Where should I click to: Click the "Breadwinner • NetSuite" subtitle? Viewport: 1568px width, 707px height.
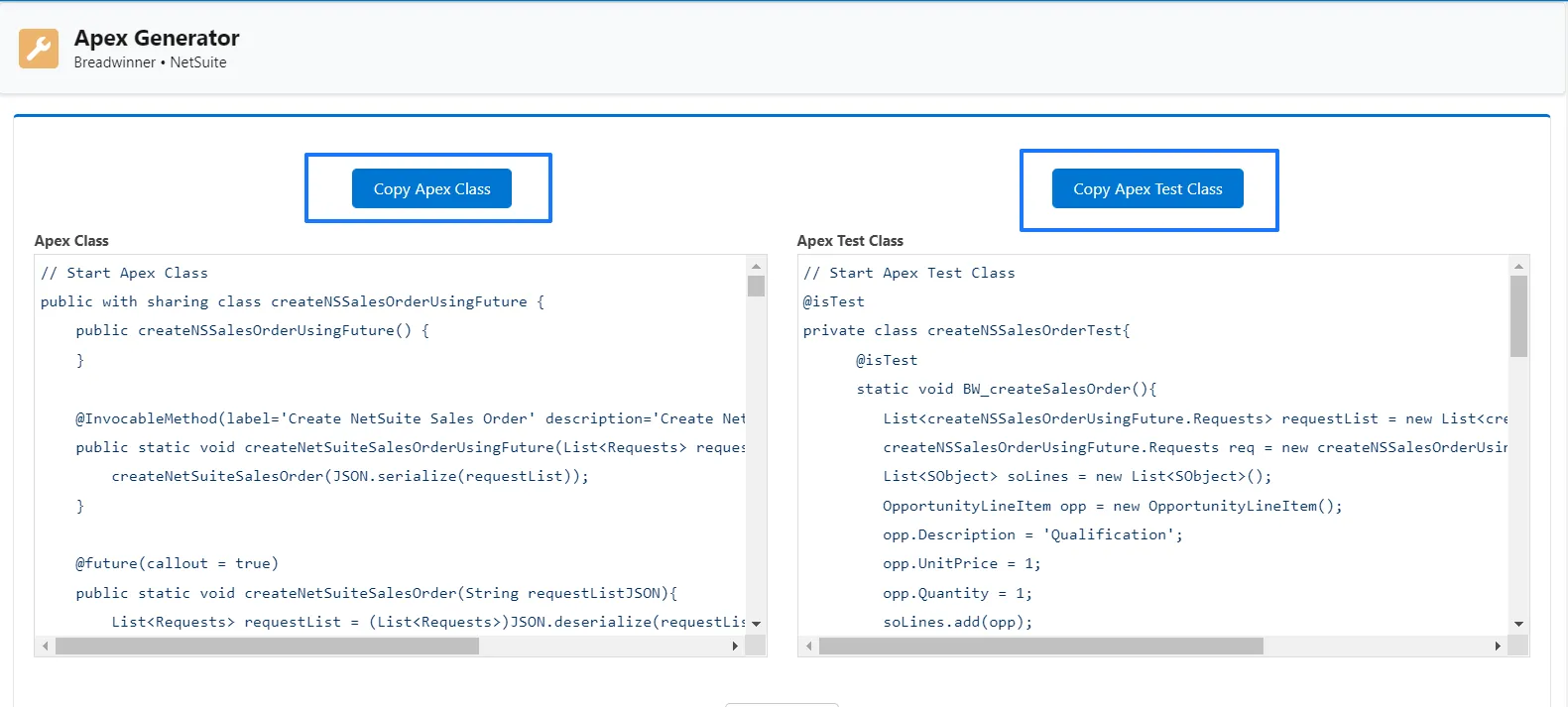click(150, 62)
